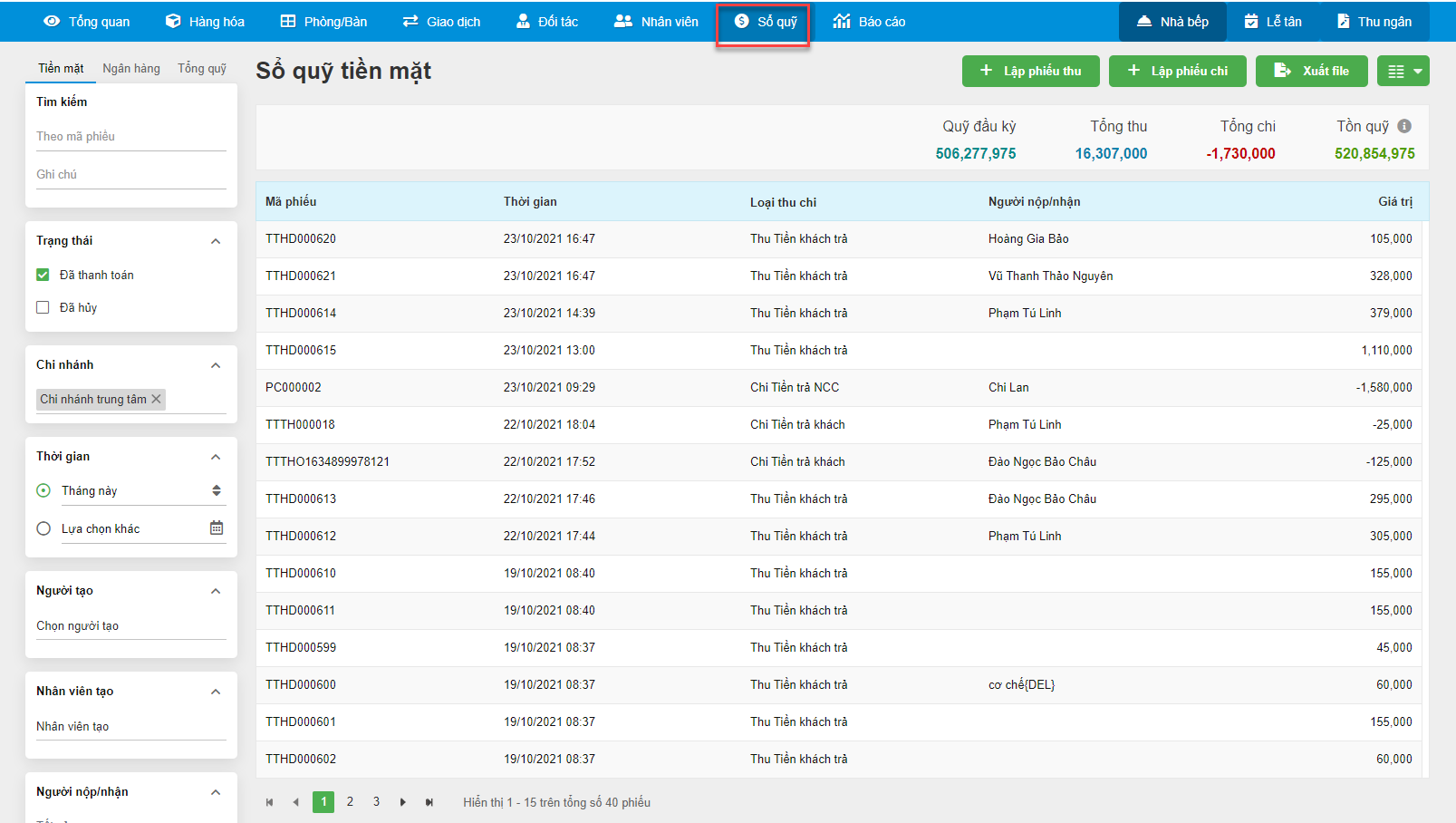Collapse the Thời gian filter panel
The image size is (1456, 823).
[216, 457]
